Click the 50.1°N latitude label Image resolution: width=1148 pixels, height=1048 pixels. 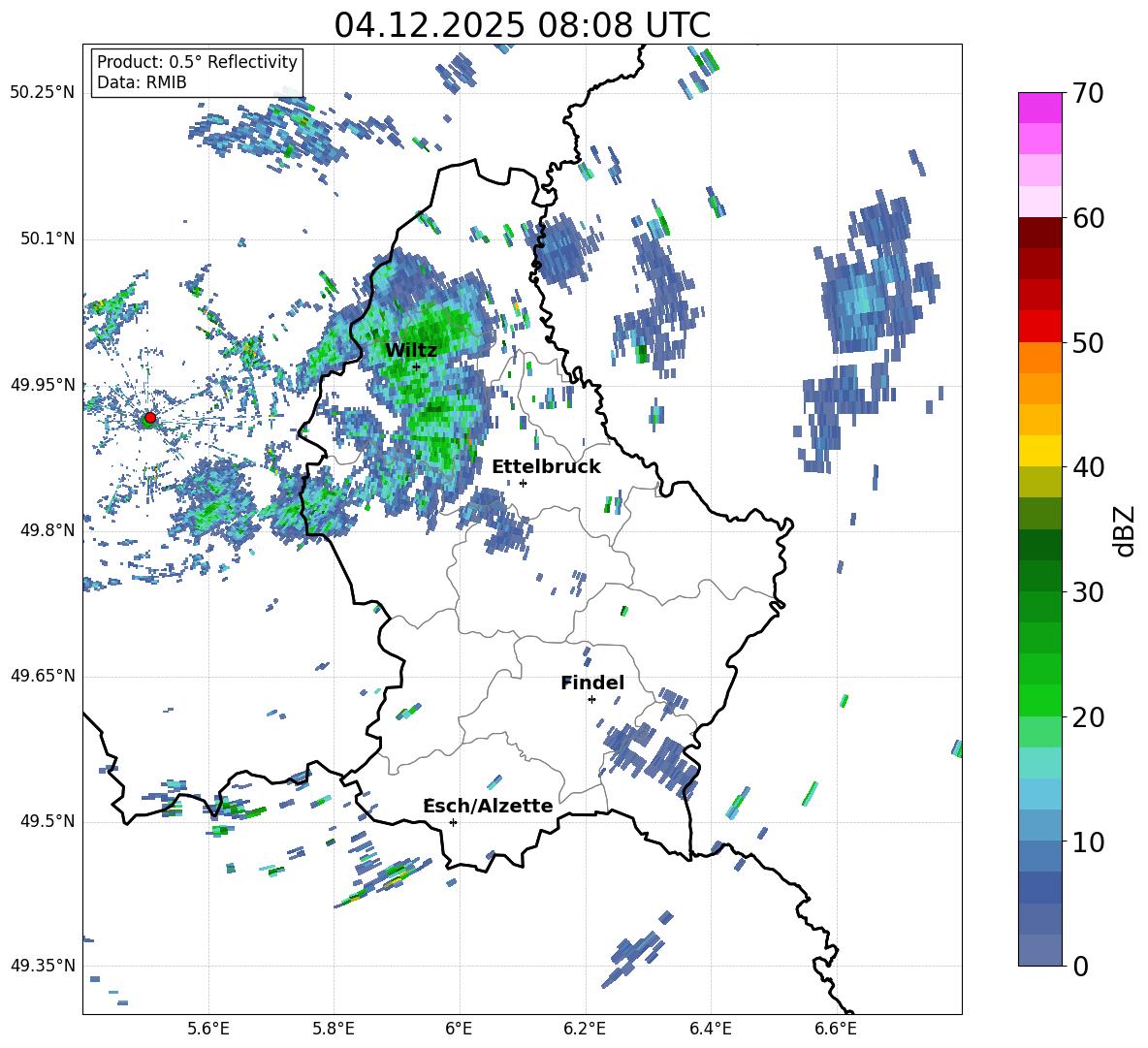click(x=47, y=238)
